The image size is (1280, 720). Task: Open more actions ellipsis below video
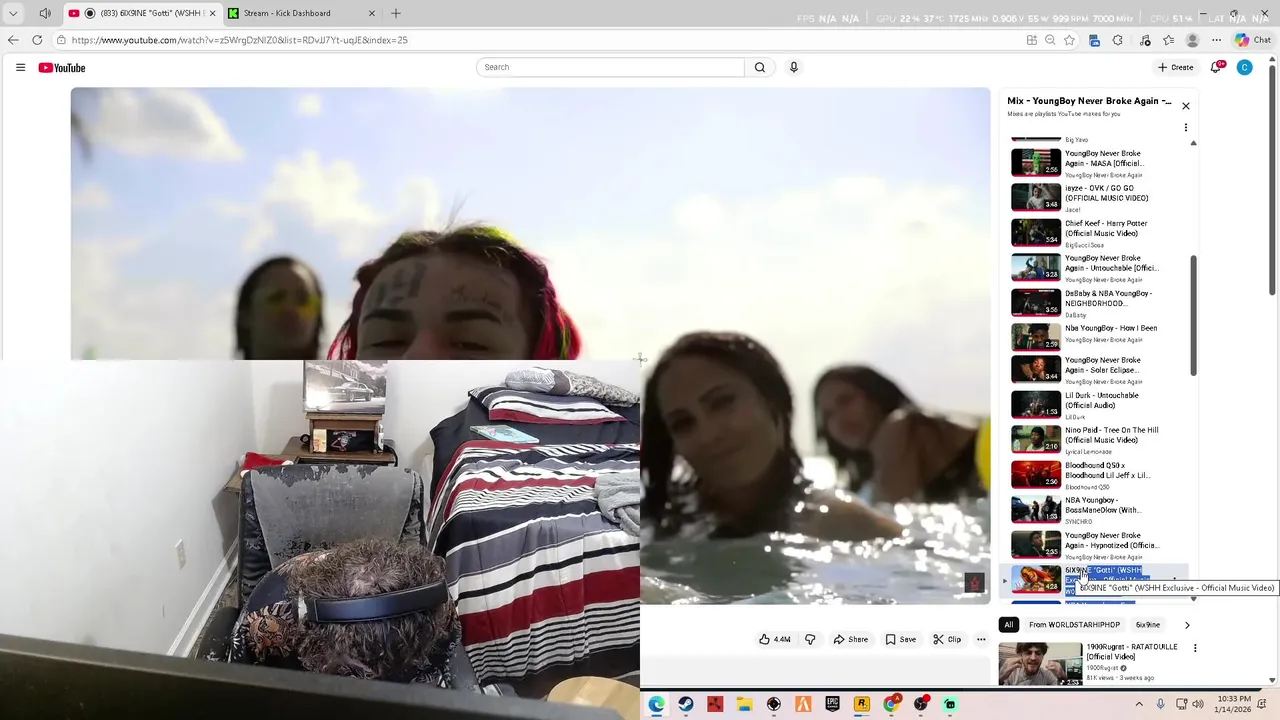pos(981,639)
